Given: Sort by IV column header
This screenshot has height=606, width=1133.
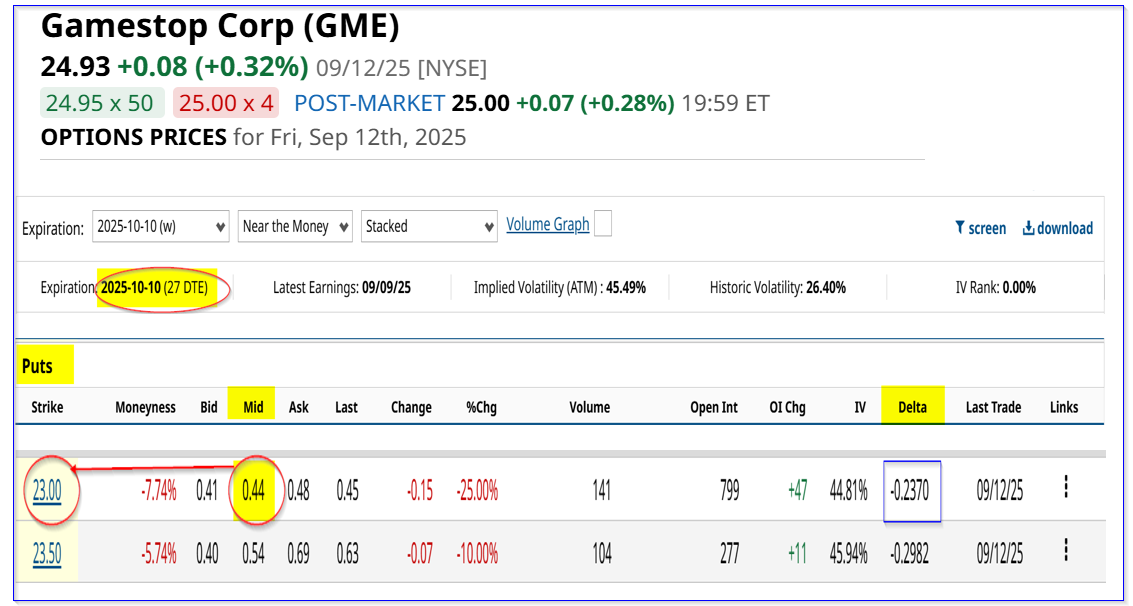Looking at the screenshot, I should coord(860,407).
